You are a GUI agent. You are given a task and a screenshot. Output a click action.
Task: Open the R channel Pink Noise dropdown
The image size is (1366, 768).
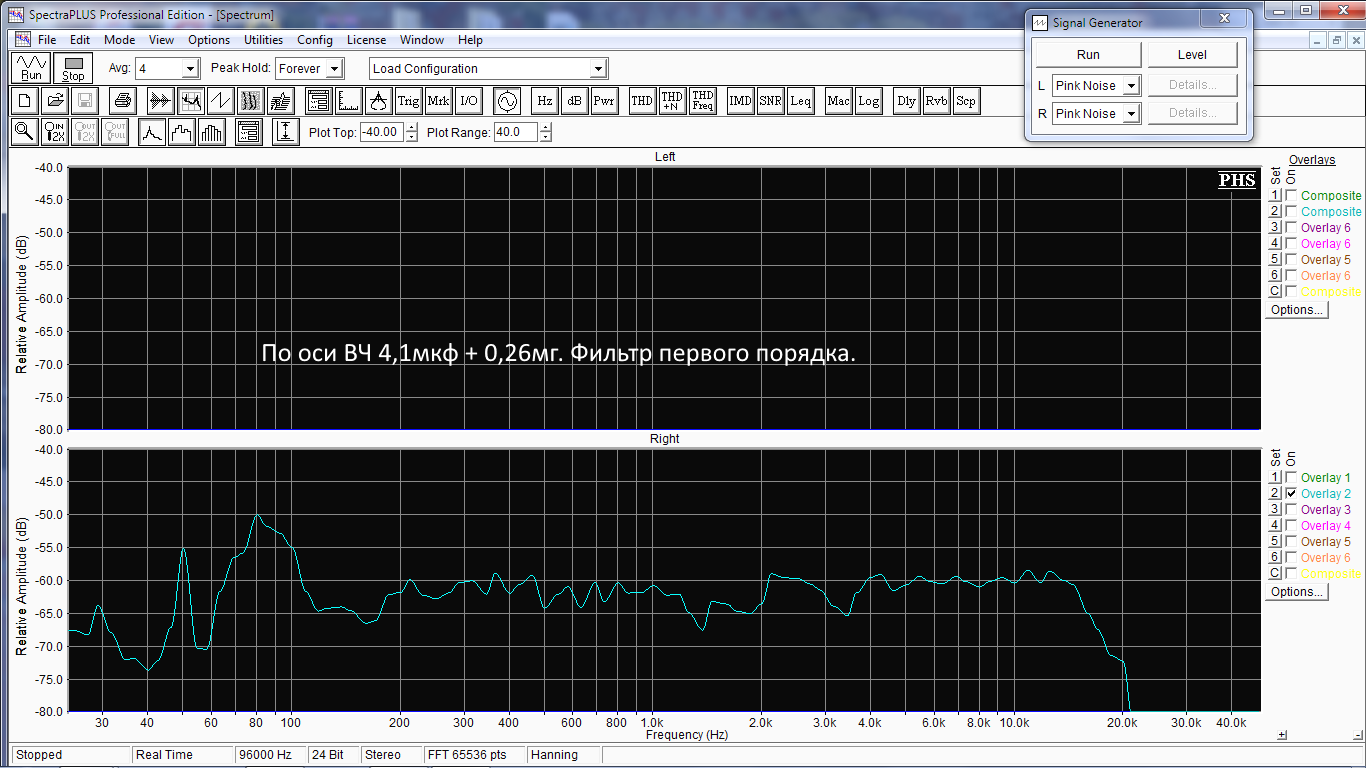point(1131,114)
